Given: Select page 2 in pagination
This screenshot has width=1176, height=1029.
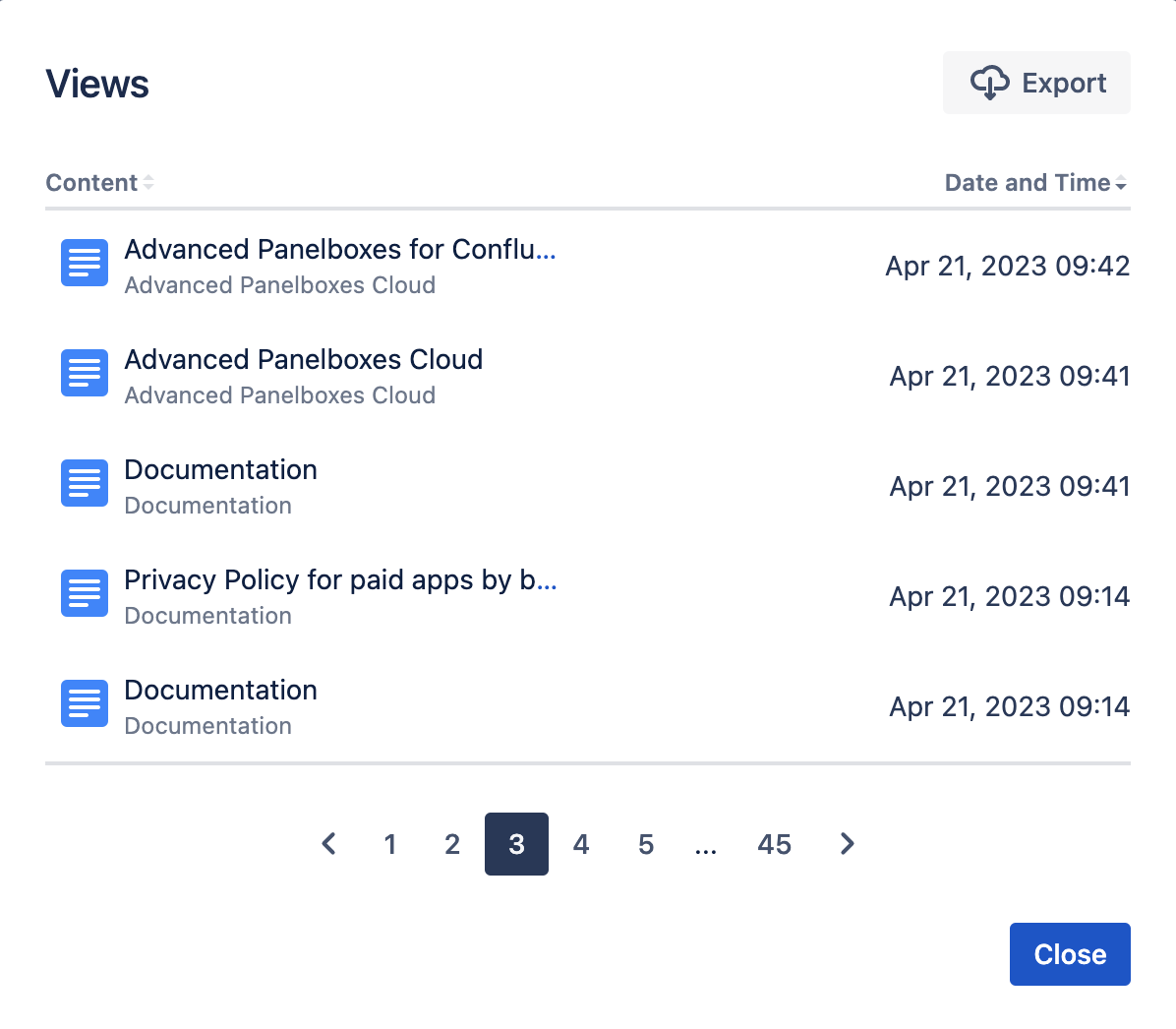Looking at the screenshot, I should pyautogui.click(x=452, y=844).
